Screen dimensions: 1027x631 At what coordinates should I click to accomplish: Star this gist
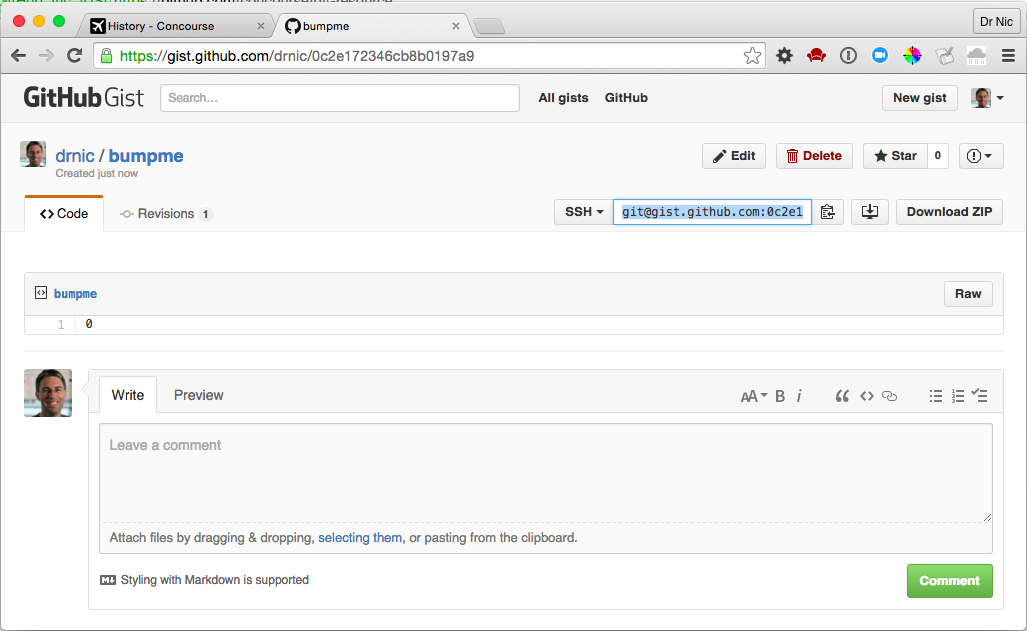coord(895,156)
